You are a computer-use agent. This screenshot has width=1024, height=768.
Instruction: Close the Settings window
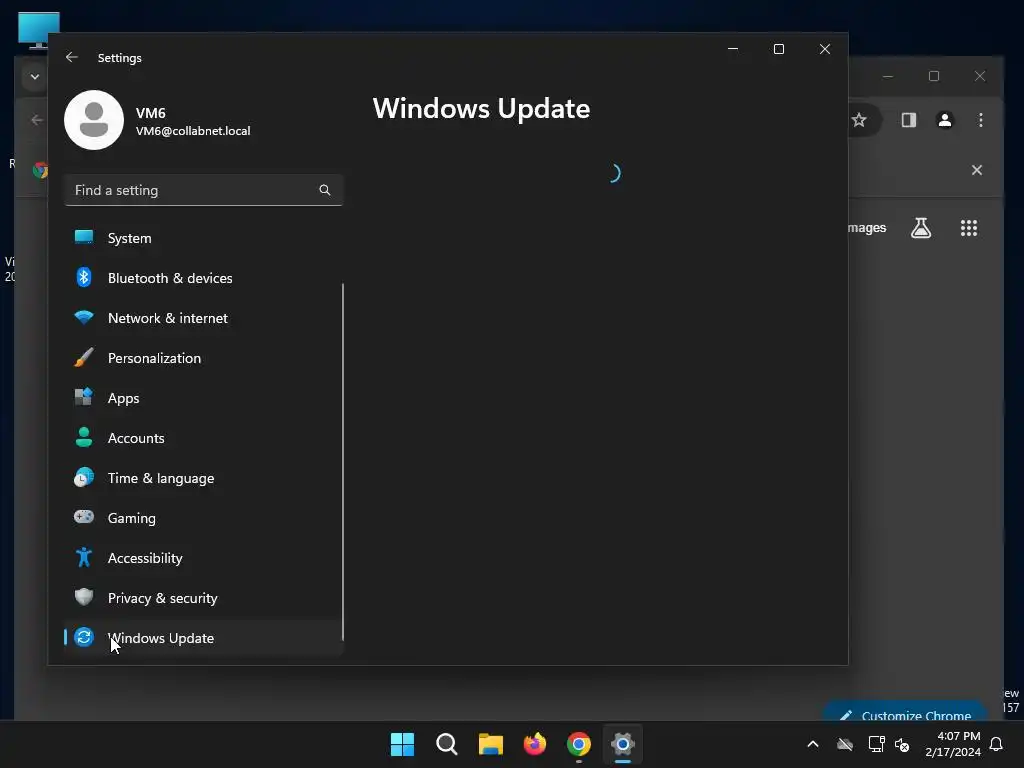click(825, 49)
